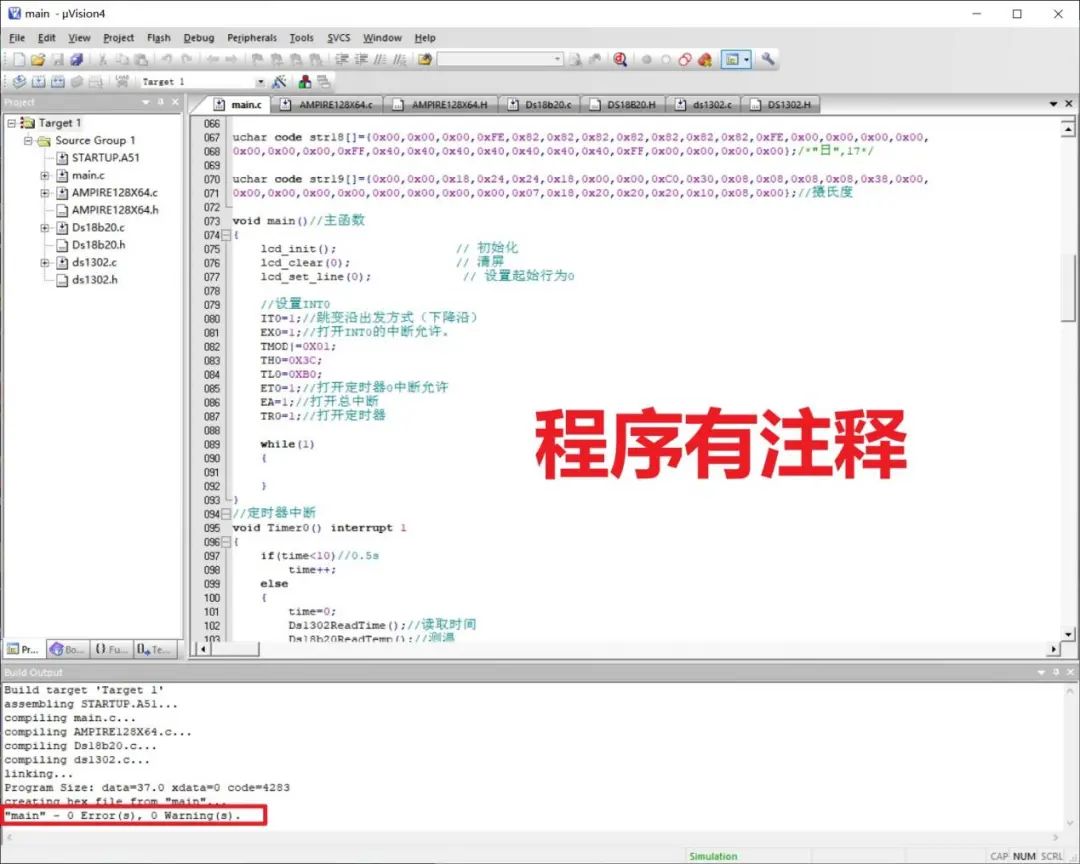Image resolution: width=1080 pixels, height=864 pixels.
Task: Click Kill All Breakpoints icon
Action: [705, 60]
